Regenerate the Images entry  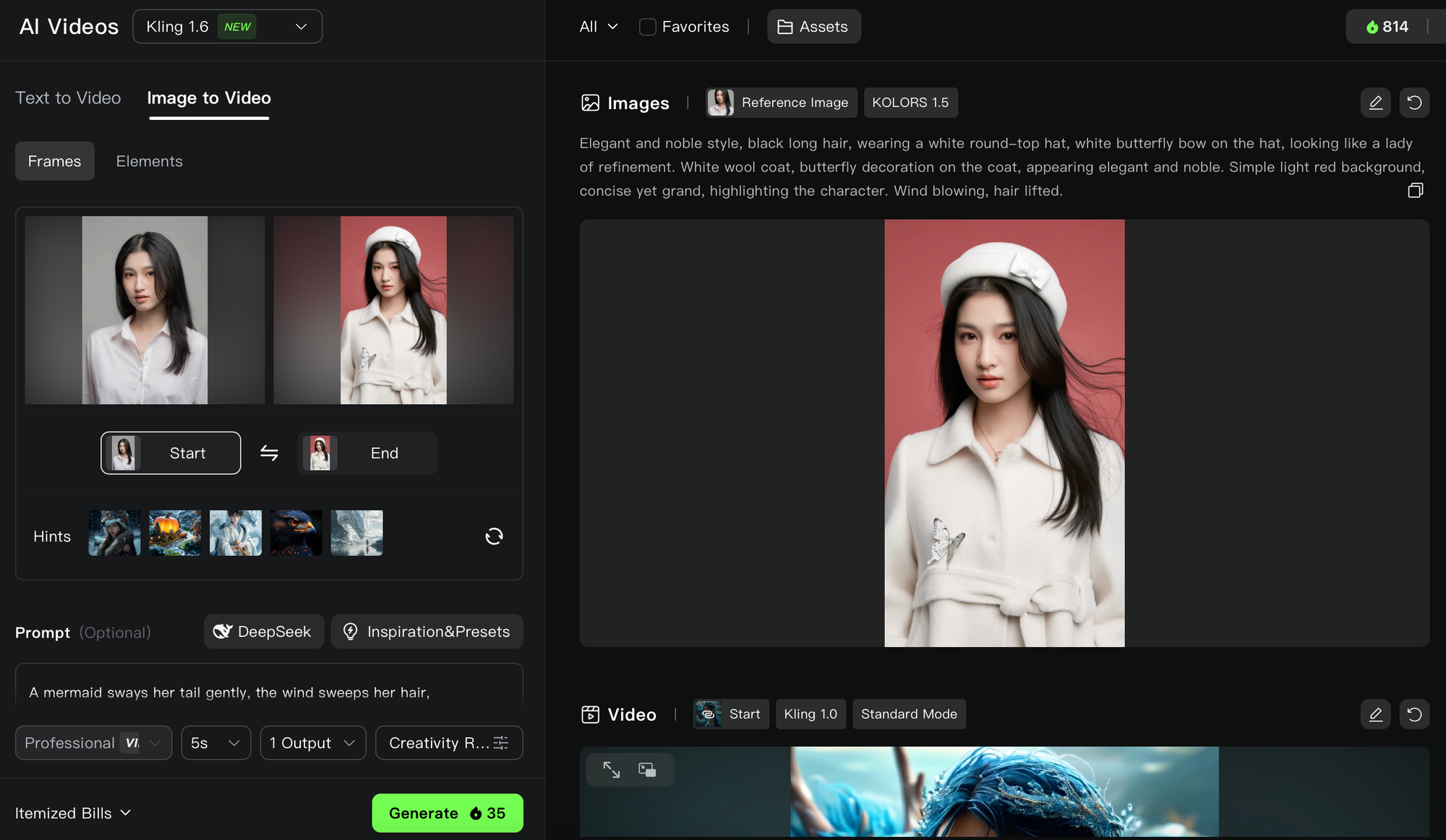1414,103
